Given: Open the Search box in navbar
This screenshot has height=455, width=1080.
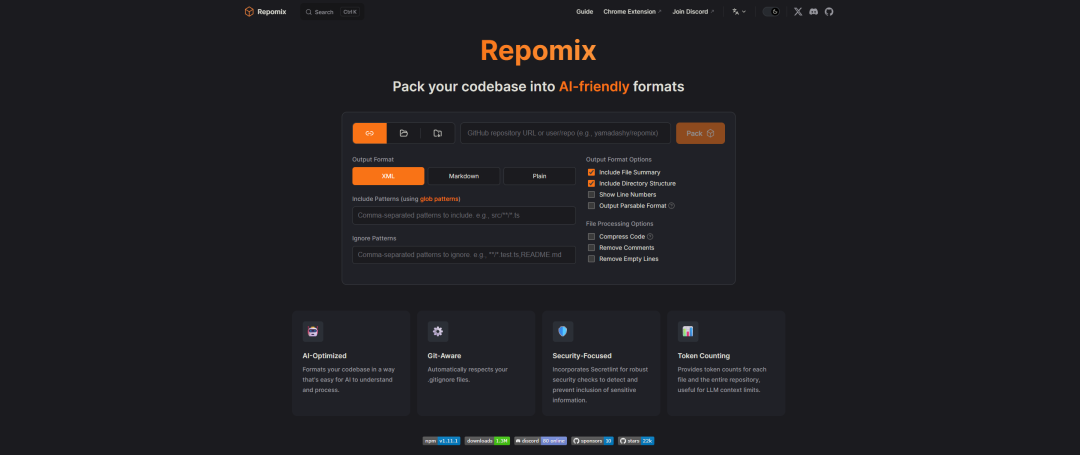Looking at the screenshot, I should point(332,12).
